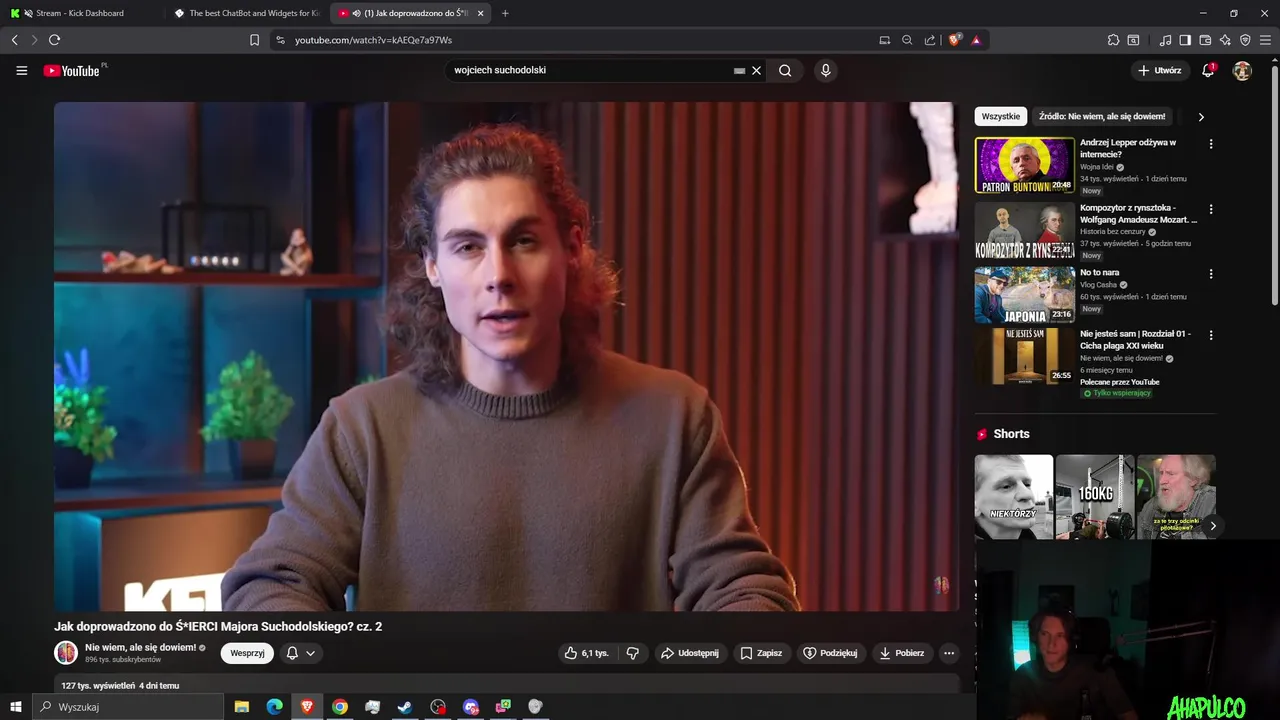Switch to the Stream - Kick Dashboard tab
The image size is (1280, 720).
[x=80, y=13]
